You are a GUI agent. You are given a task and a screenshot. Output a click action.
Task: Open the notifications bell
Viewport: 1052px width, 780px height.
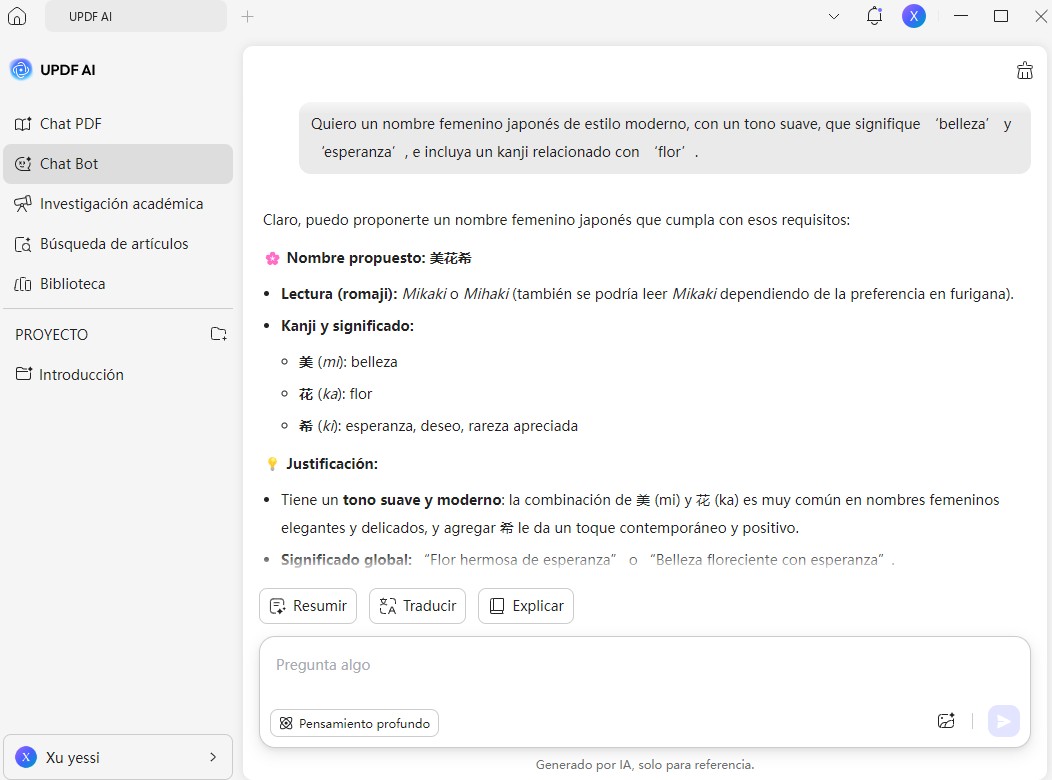click(874, 16)
